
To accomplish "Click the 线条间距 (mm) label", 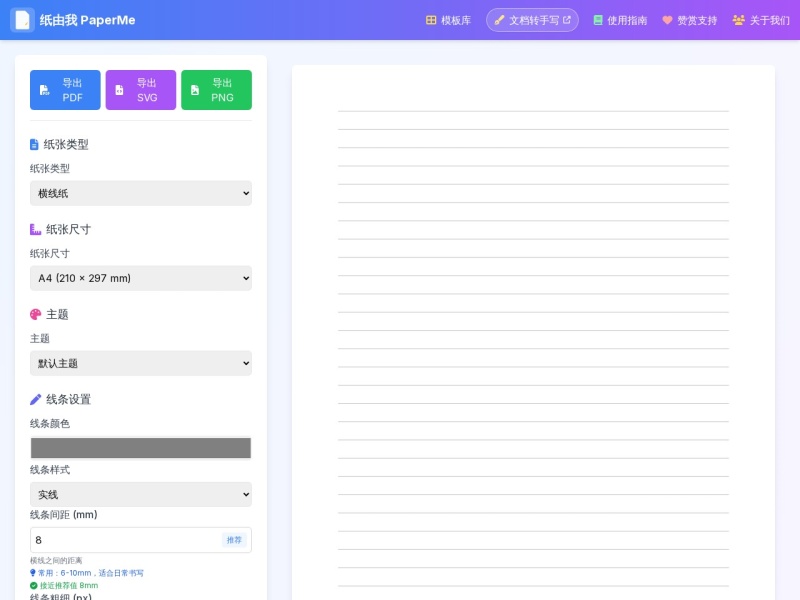I will 64,515.
